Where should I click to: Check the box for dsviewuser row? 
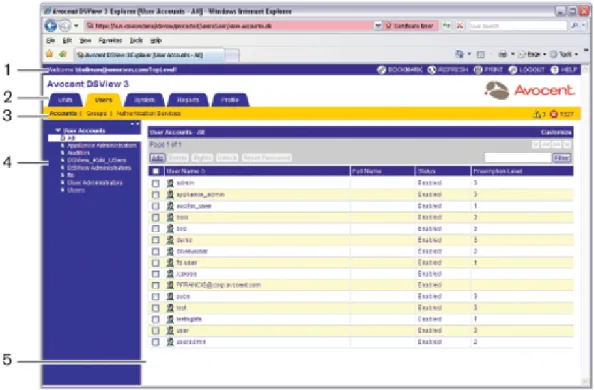point(155,251)
